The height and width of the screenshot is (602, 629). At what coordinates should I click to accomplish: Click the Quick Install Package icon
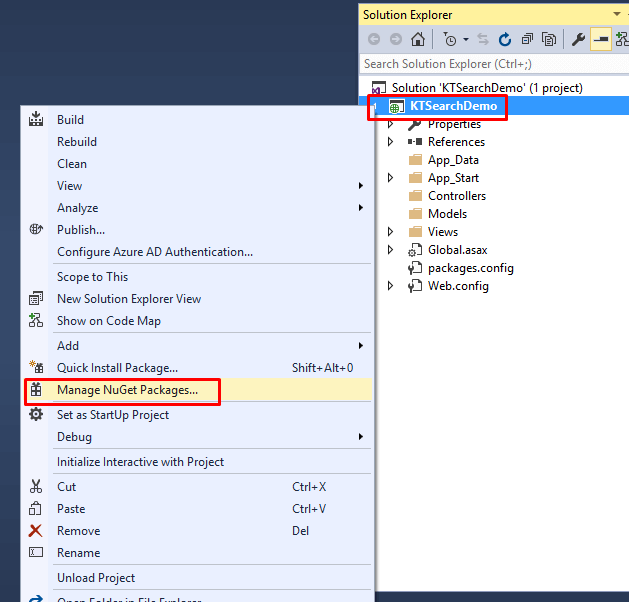tap(36, 367)
